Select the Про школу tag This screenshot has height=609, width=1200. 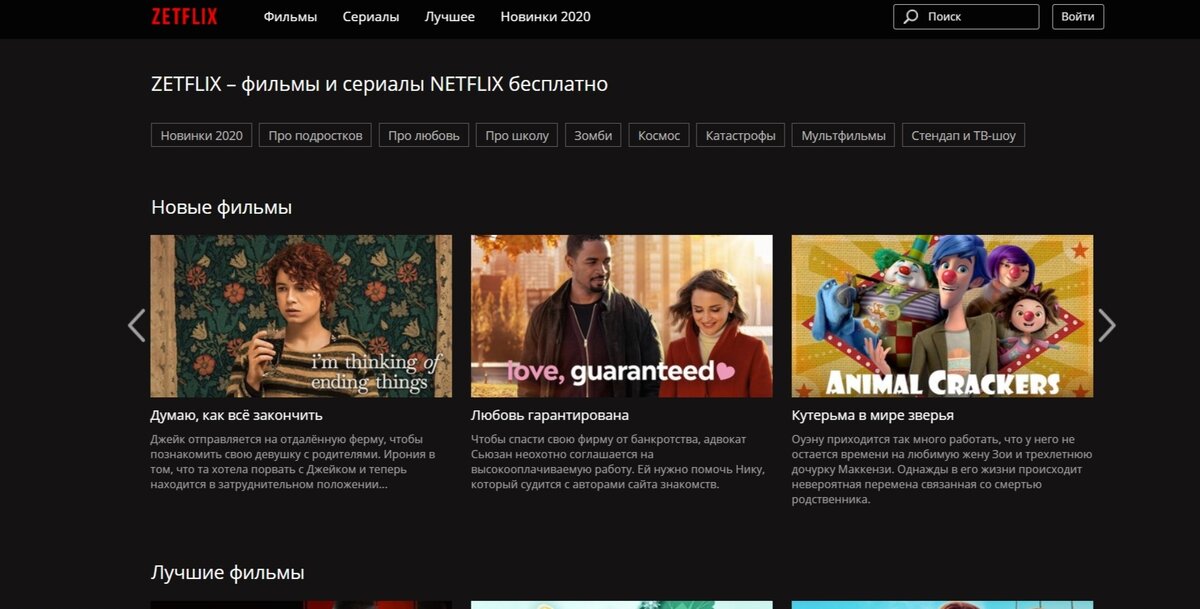[517, 135]
